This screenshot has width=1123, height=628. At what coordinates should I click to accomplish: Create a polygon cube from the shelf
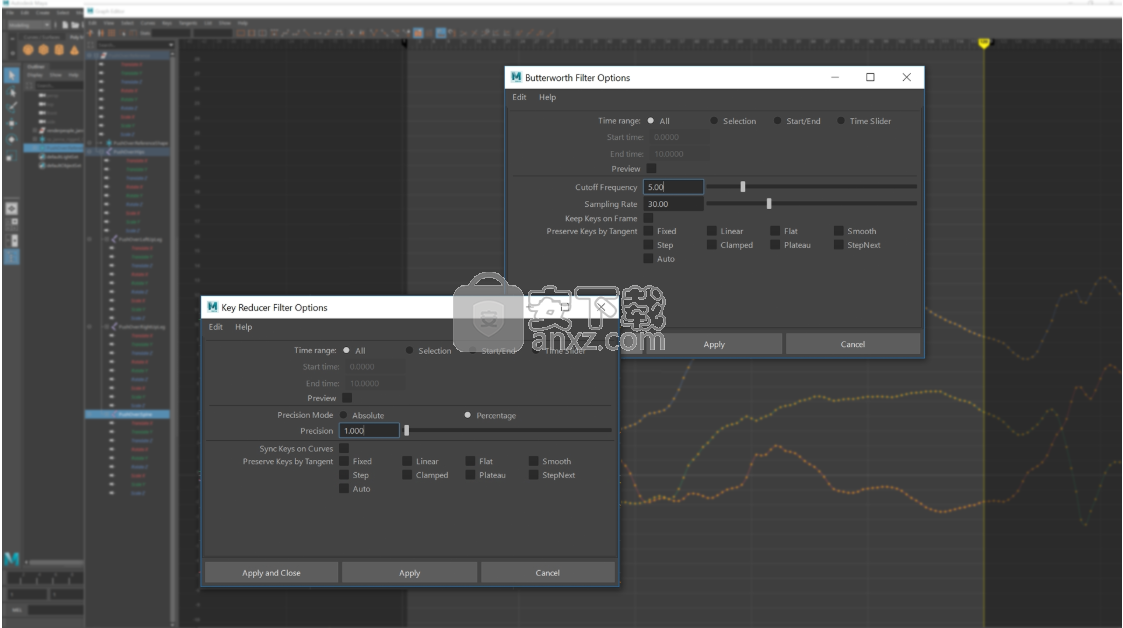coord(44,50)
